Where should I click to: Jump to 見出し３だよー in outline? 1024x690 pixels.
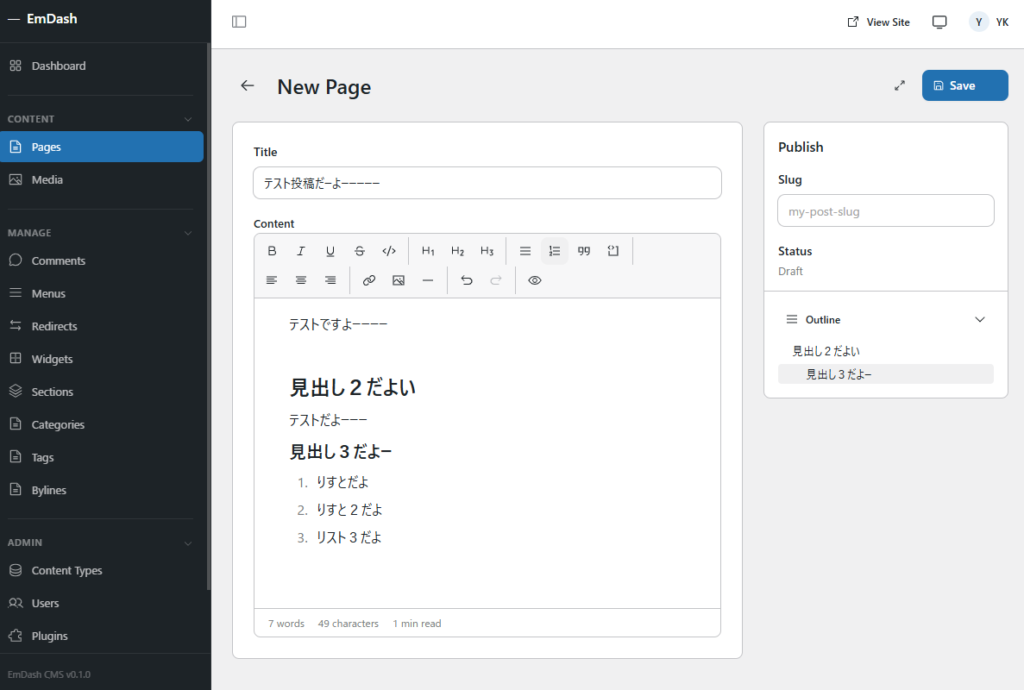tap(840, 374)
